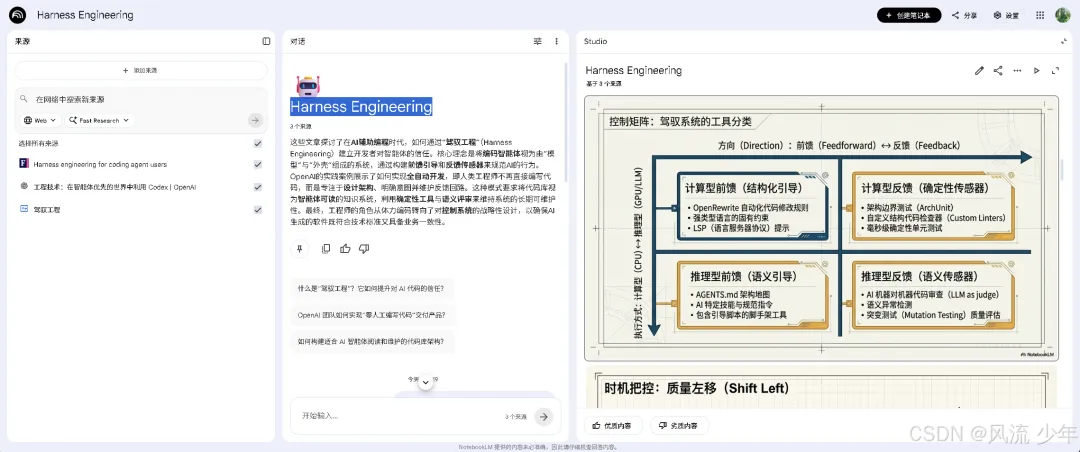
Task: Open the user account avatar
Action: pyautogui.click(x=1063, y=15)
